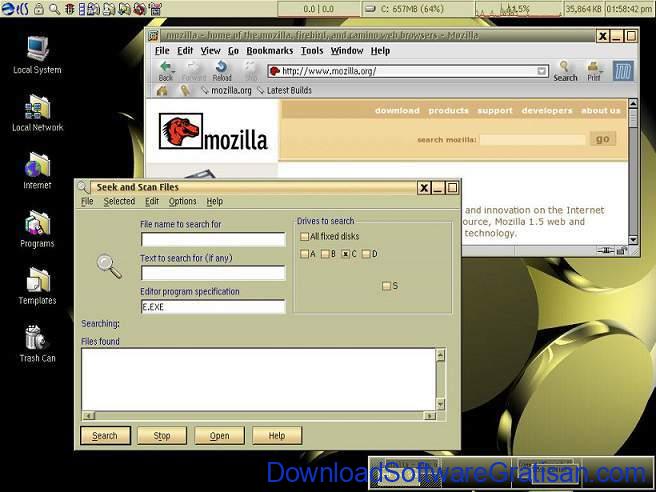Screen dimensions: 656x492
Task: Click the mozilla.org bookmark link
Action: point(226,90)
